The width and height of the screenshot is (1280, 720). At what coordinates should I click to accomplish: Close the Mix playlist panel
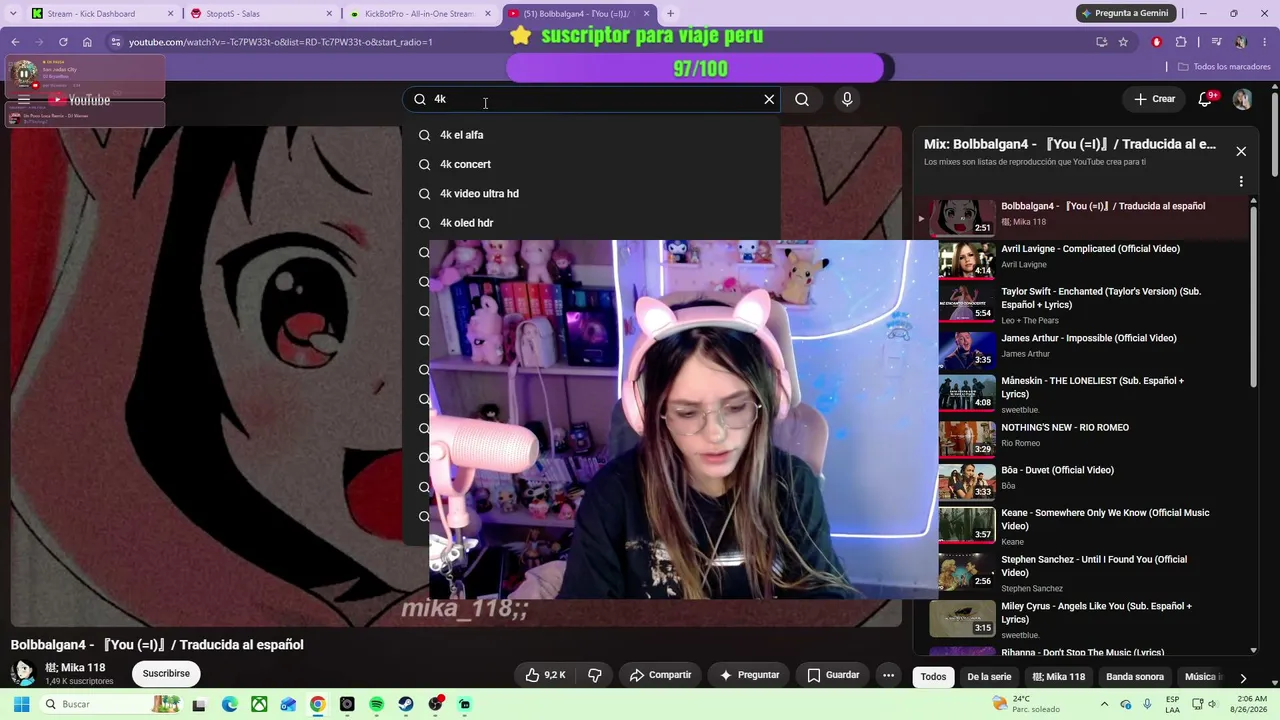[x=1241, y=151]
